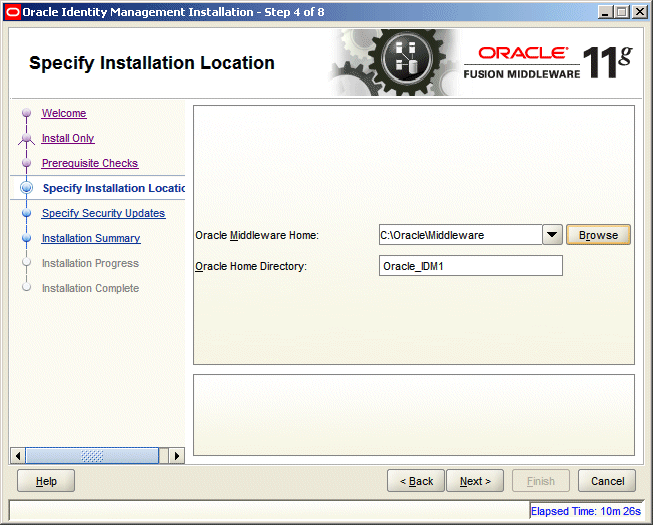Cancel the installation

[x=607, y=481]
